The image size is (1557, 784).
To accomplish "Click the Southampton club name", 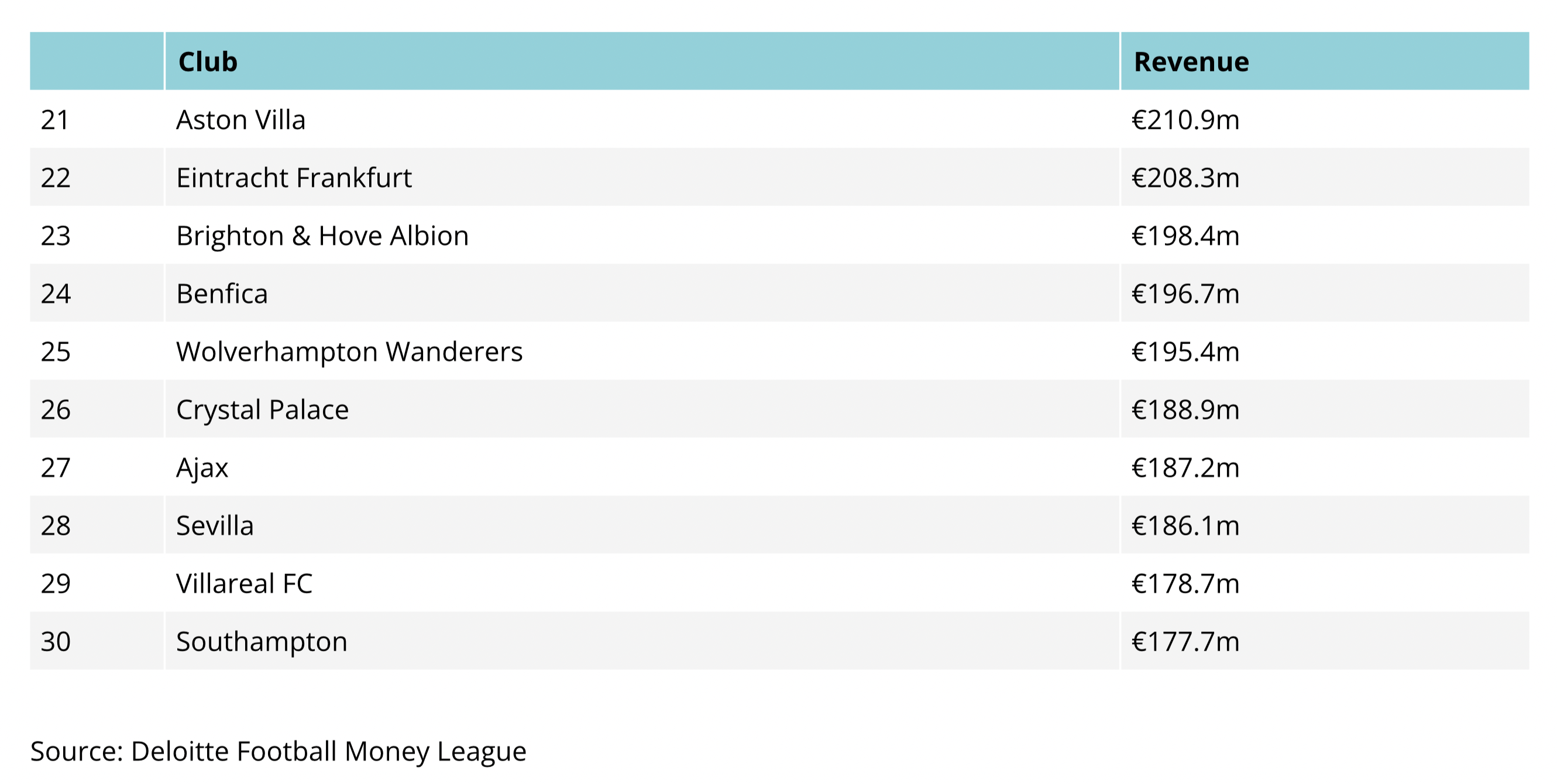I will [262, 641].
